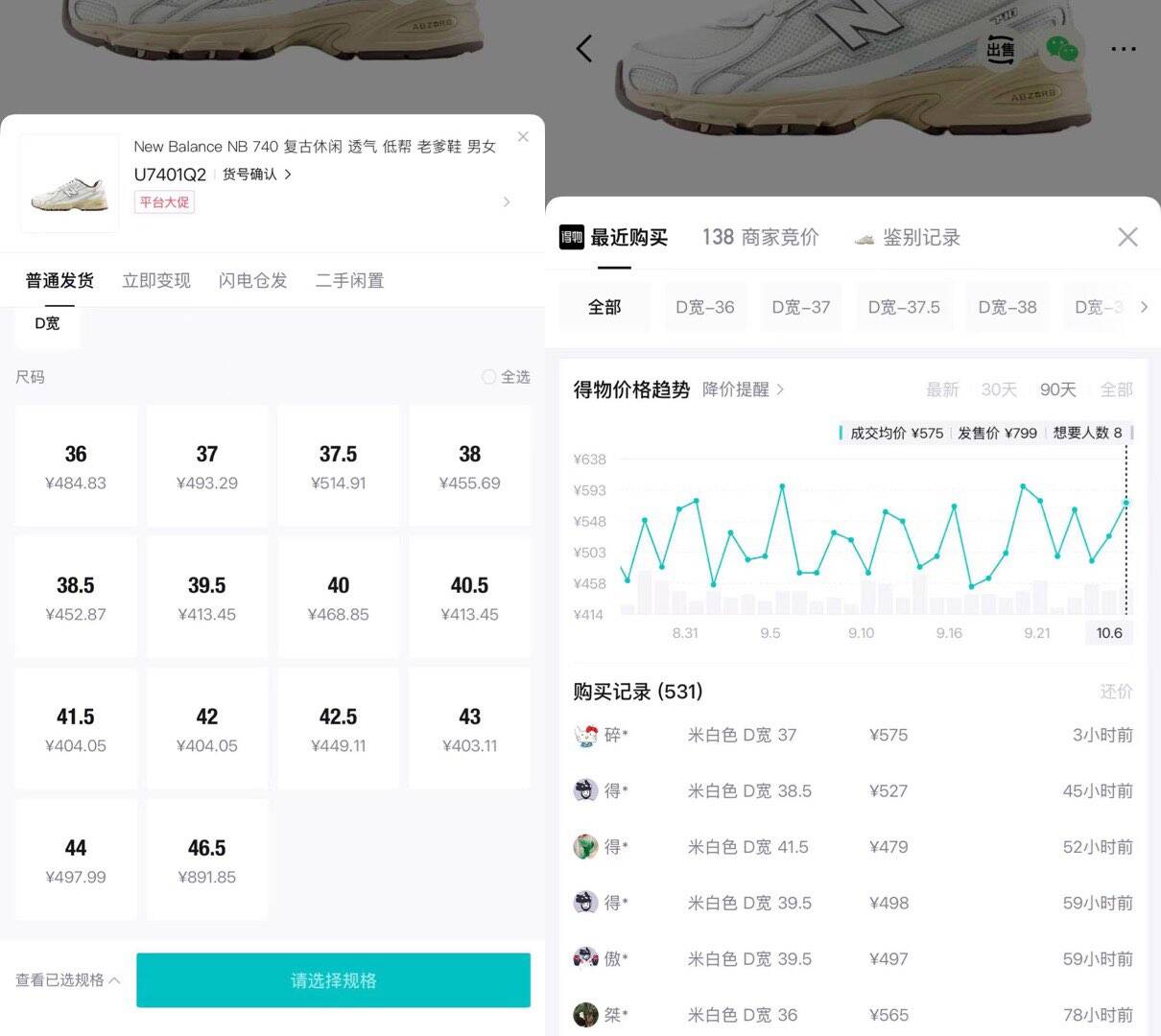Select size 37 at ¥493.29
Image resolution: width=1161 pixels, height=1036 pixels.
pos(207,465)
